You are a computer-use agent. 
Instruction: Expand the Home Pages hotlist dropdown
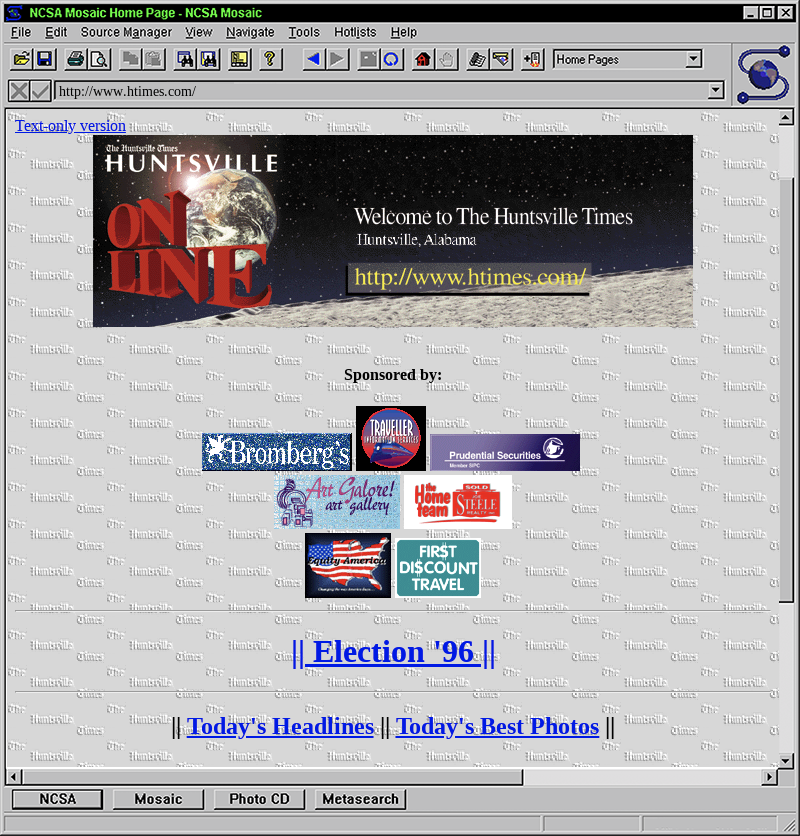(694, 60)
